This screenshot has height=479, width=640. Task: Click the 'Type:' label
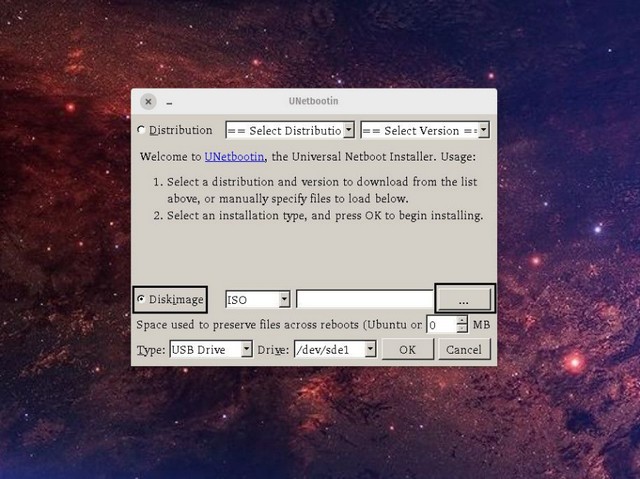click(151, 350)
